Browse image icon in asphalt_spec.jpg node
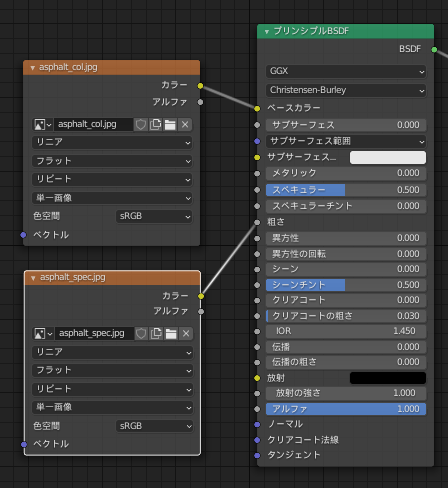Image resolution: width=448 pixels, height=488 pixels. [43, 333]
